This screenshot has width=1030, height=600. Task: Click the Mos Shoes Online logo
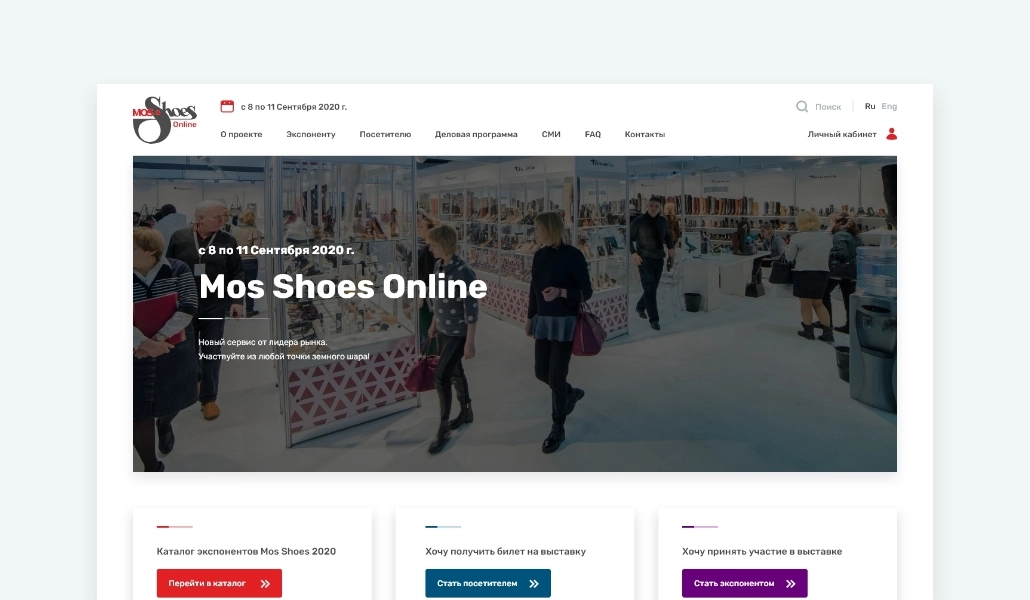pos(164,120)
